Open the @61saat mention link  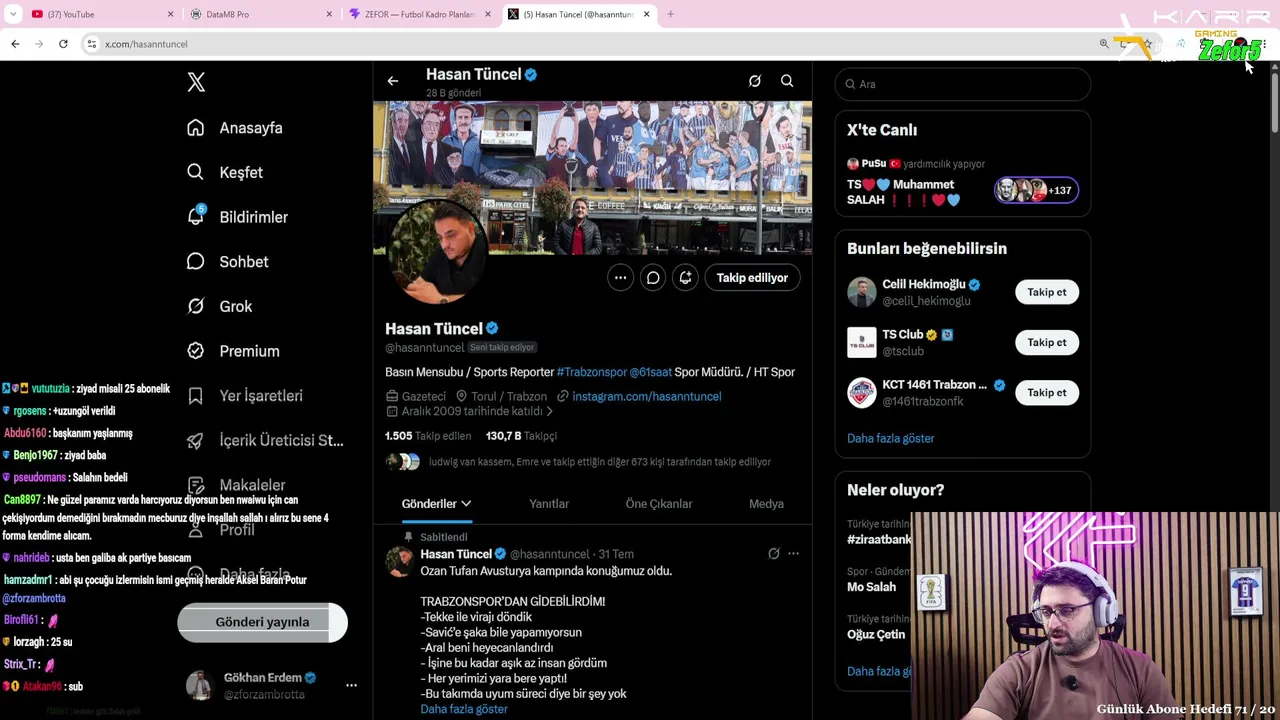[x=650, y=372]
